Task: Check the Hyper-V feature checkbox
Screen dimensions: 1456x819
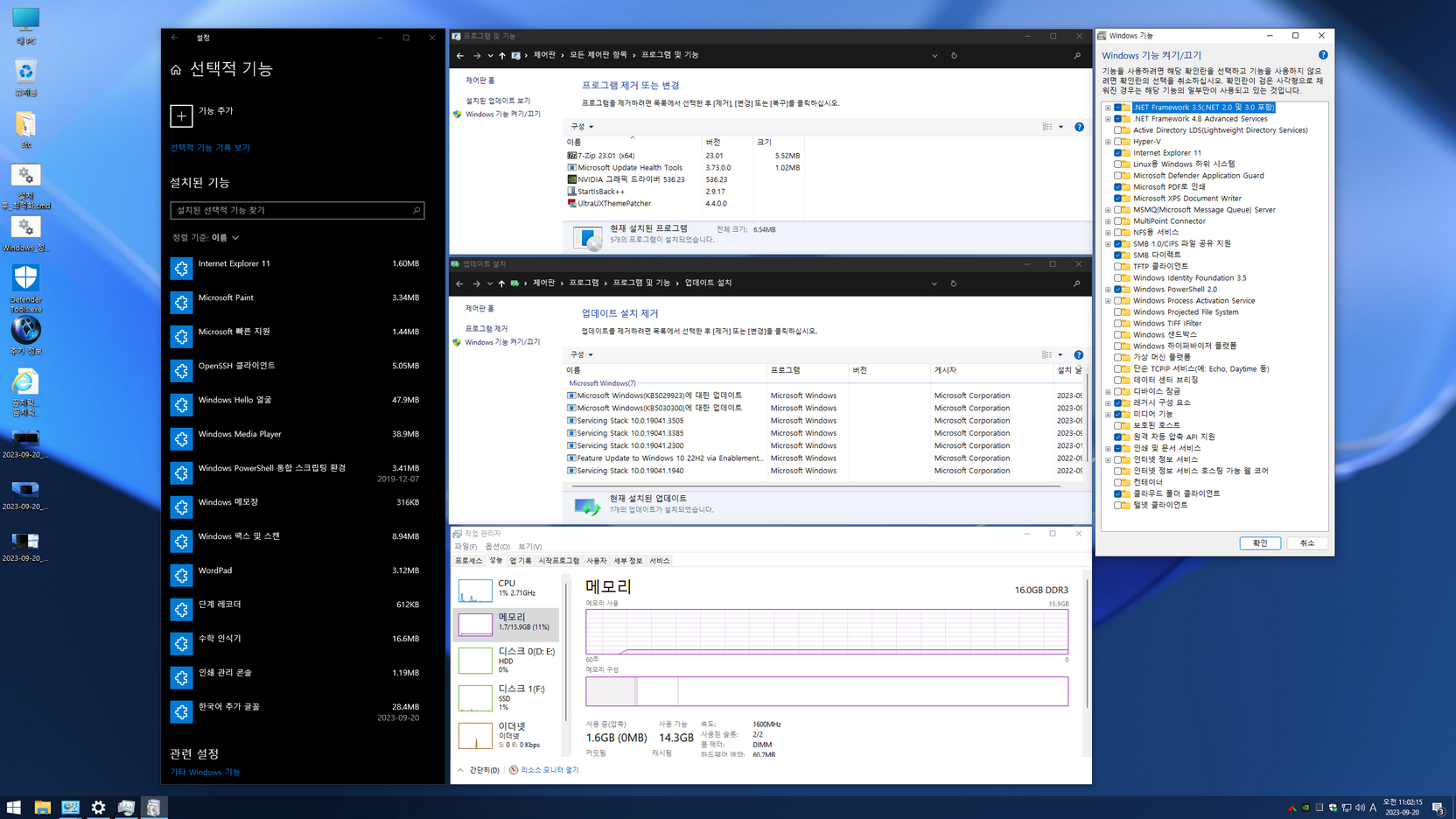Action: point(1117,142)
